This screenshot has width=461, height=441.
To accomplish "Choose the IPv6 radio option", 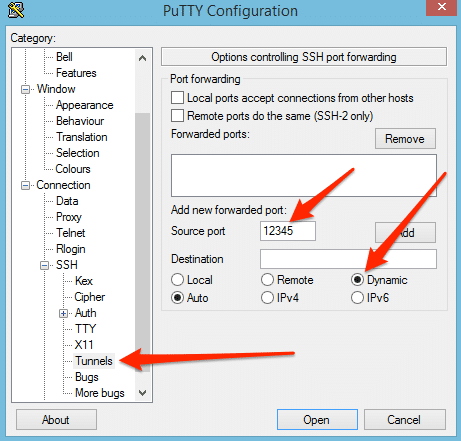I will (357, 298).
